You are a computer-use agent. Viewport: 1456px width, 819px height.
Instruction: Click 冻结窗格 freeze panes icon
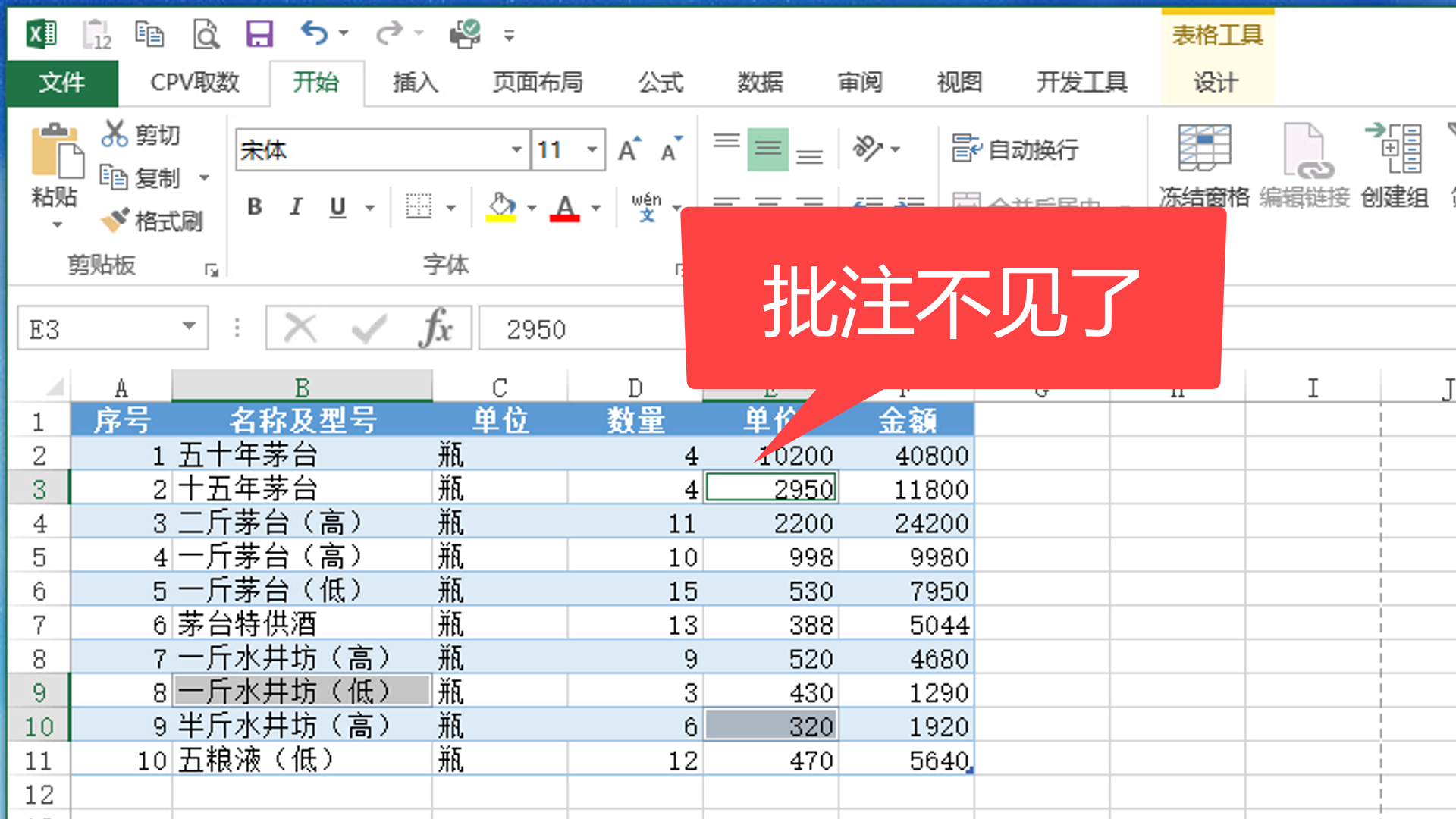(1204, 165)
